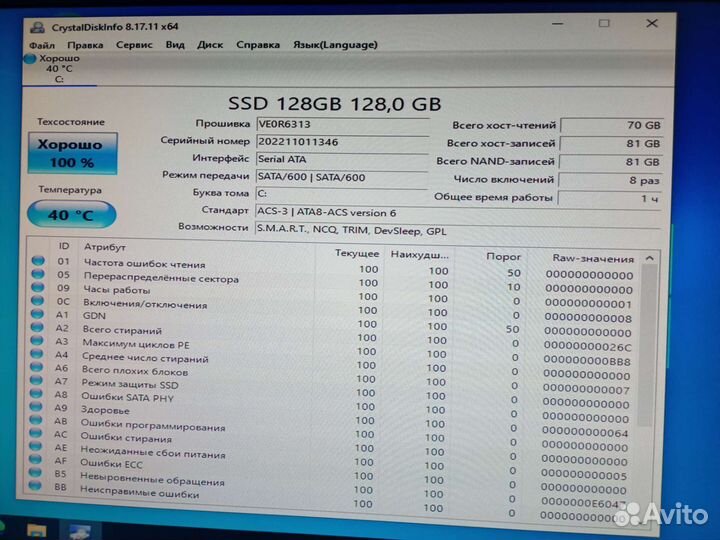Image resolution: width=720 pixels, height=540 pixels.
Task: Click the Текущее column header
Action: [x=357, y=253]
